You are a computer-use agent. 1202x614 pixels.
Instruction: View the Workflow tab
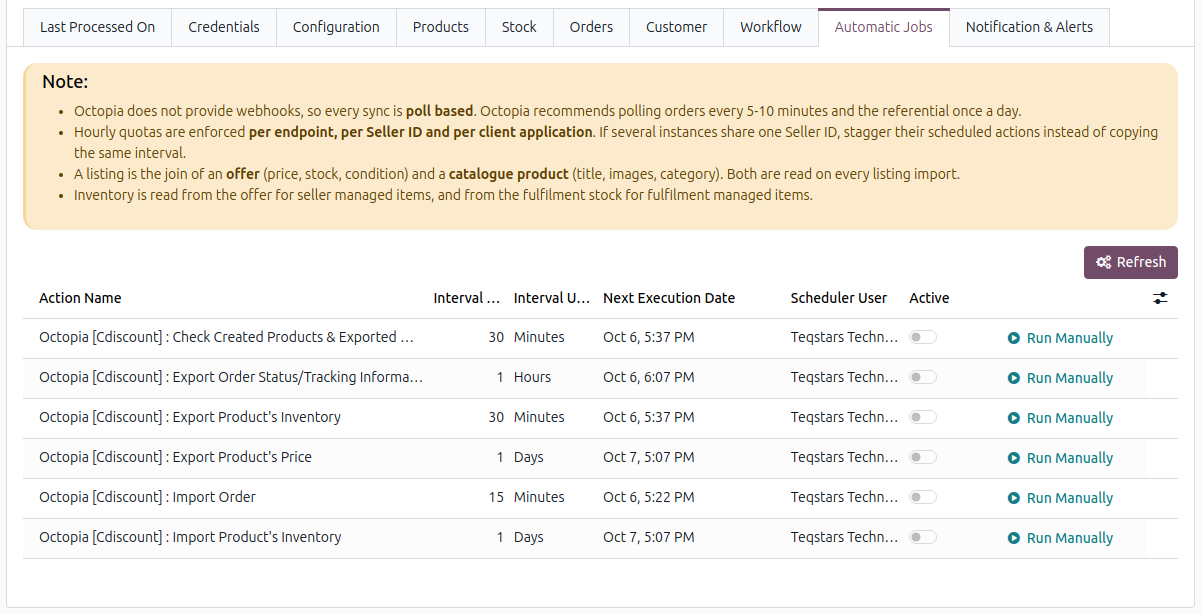click(771, 27)
